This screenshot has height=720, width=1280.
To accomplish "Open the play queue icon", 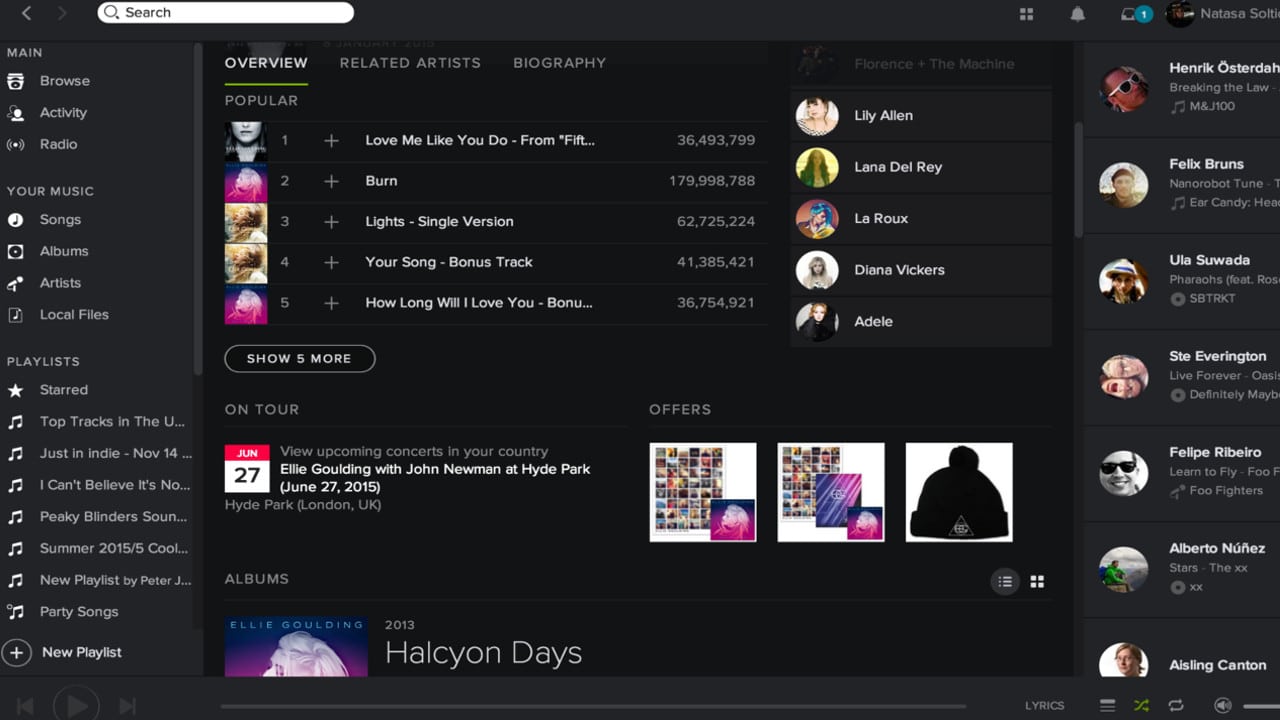I will point(1108,706).
